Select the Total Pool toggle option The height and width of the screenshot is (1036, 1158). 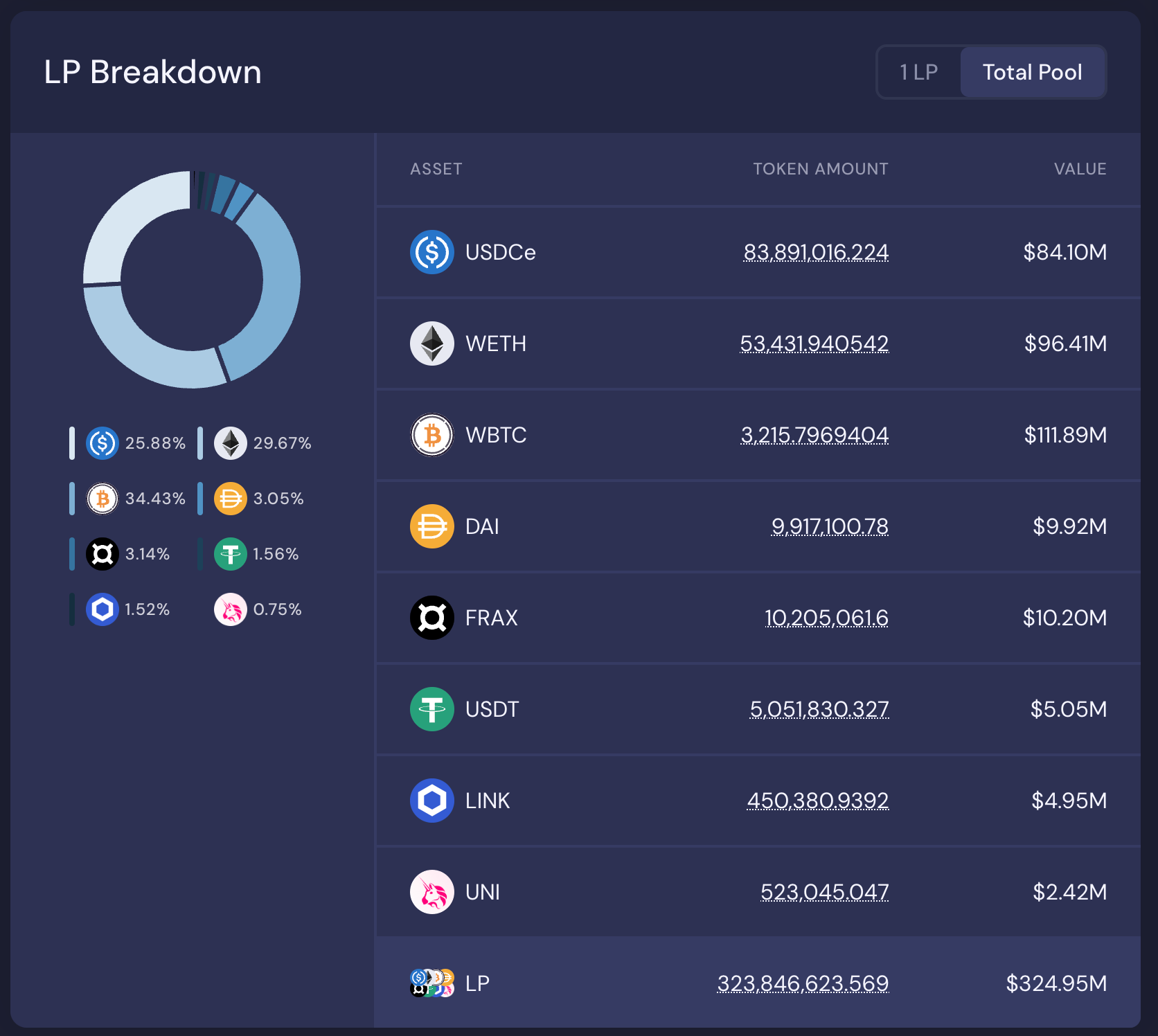(x=1032, y=72)
